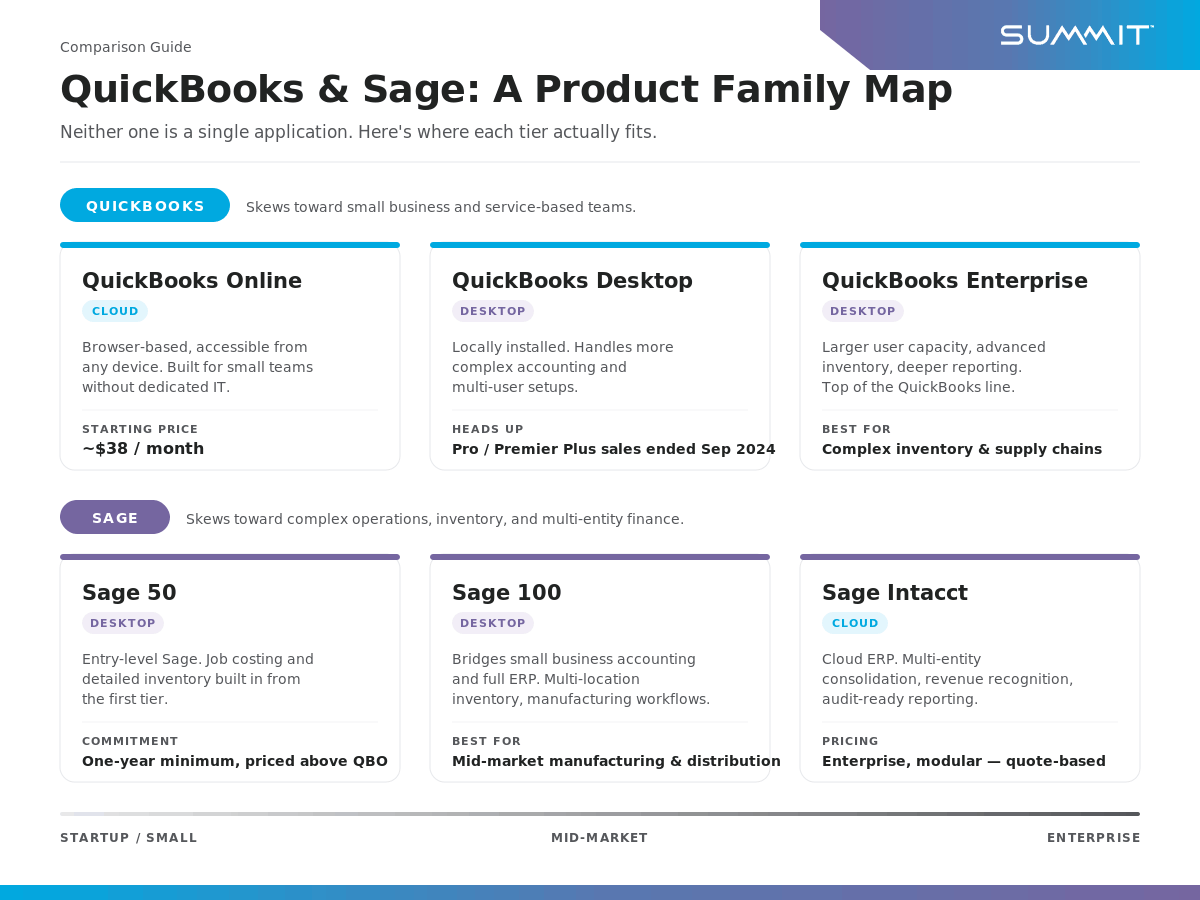Click the HEADS UP label
This screenshot has width=1200, height=900.
click(x=488, y=429)
